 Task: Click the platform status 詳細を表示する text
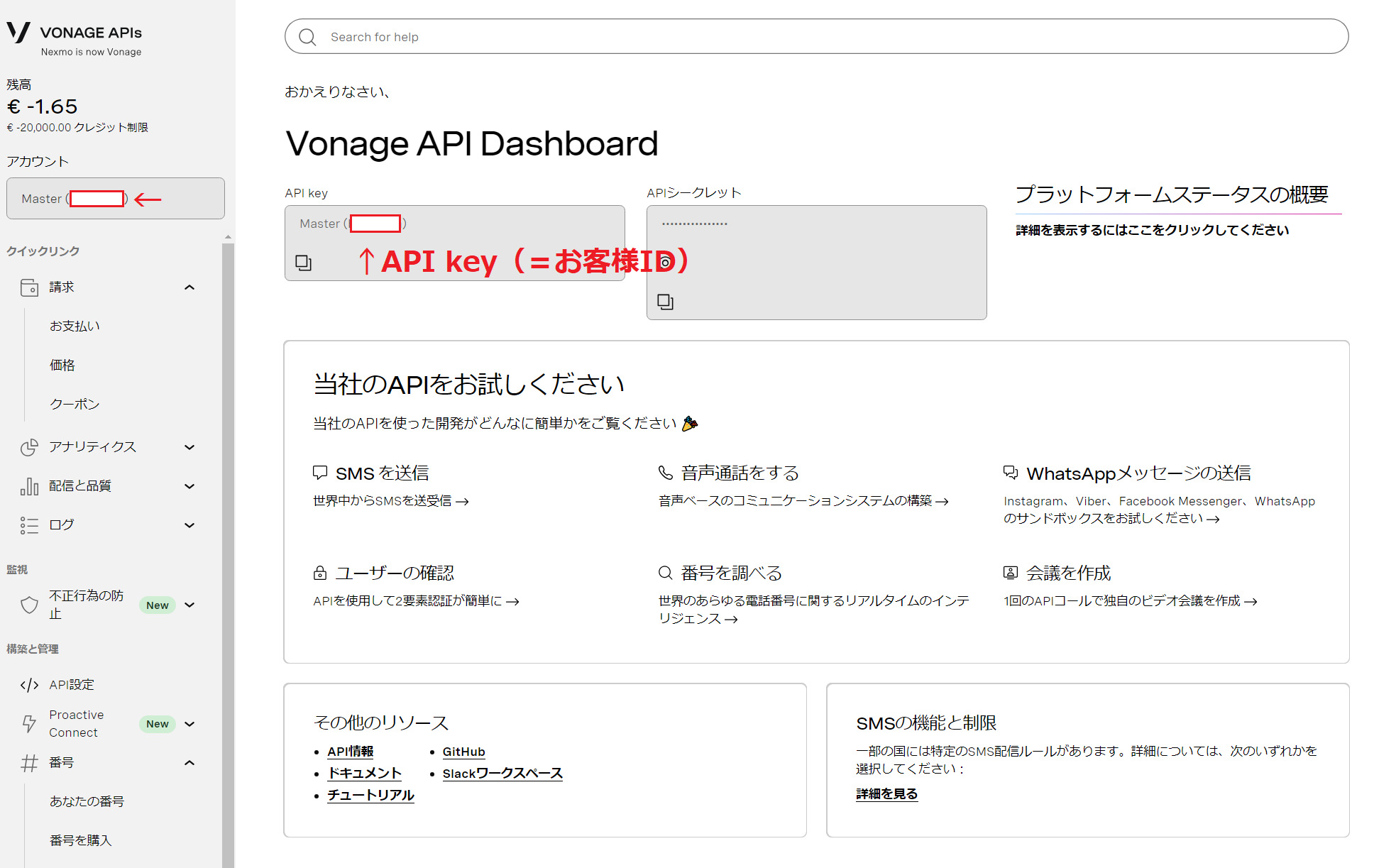[1152, 230]
